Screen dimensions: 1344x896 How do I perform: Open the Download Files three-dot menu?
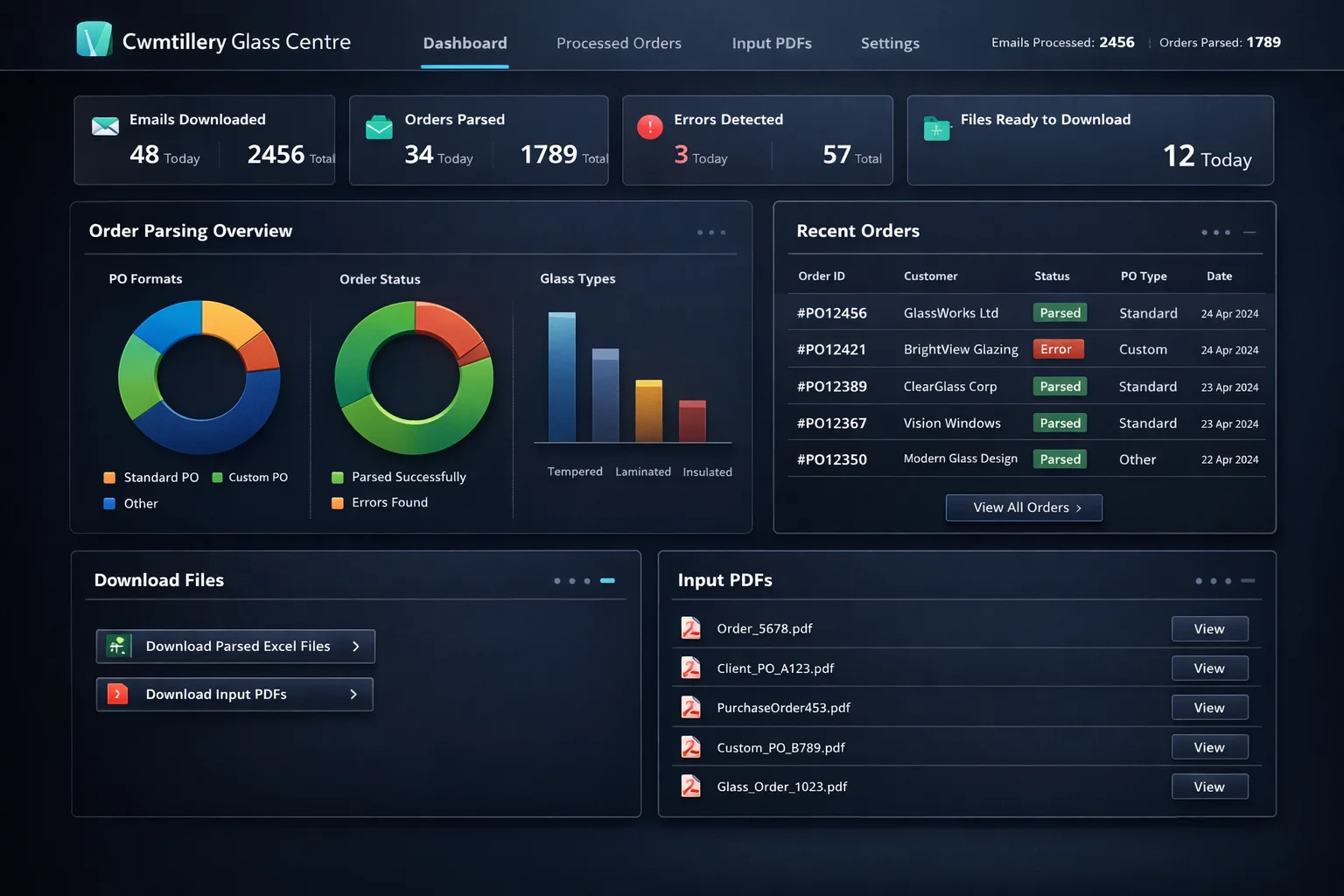click(x=572, y=581)
